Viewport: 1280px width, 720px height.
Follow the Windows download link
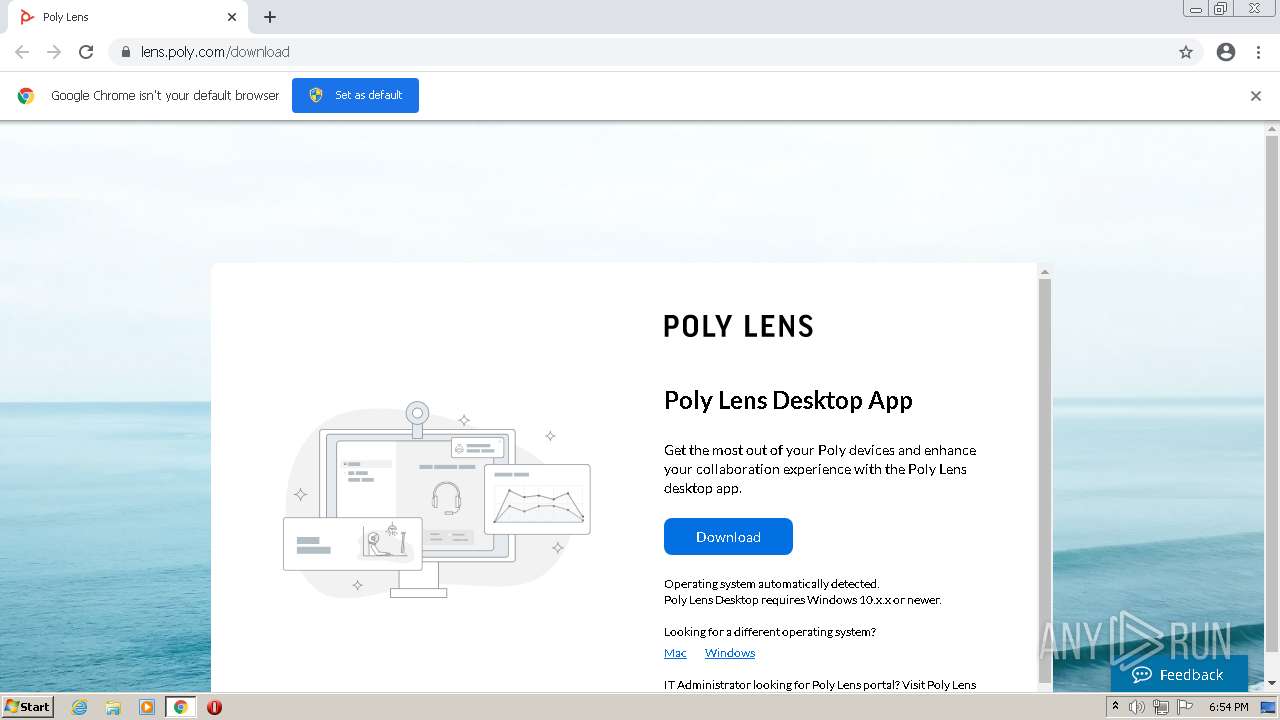click(730, 653)
